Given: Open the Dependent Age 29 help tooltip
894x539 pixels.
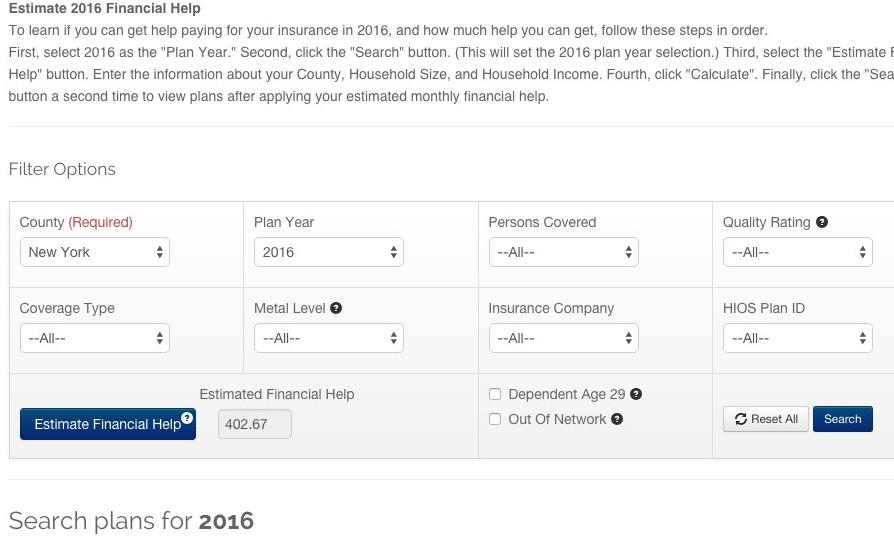Looking at the screenshot, I should [x=636, y=394].
